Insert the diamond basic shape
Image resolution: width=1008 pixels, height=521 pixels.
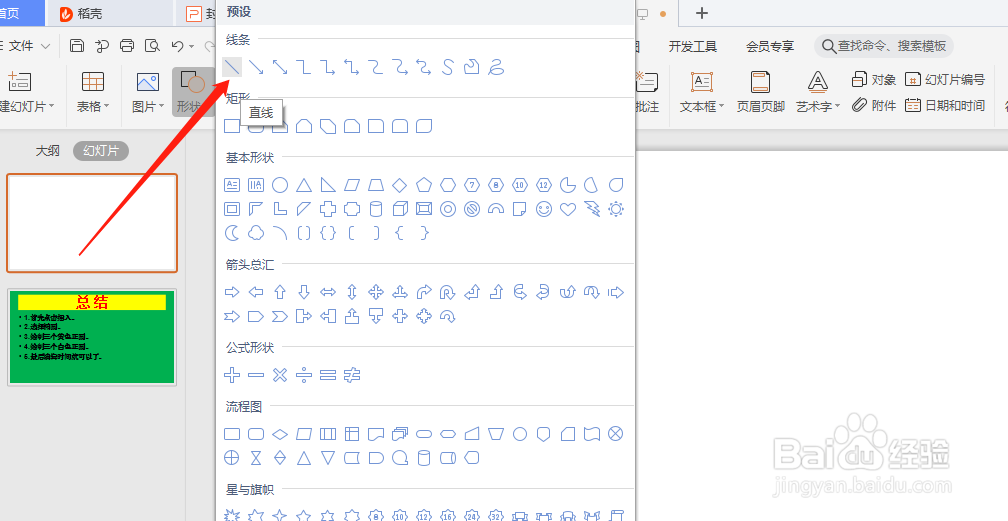(x=400, y=185)
